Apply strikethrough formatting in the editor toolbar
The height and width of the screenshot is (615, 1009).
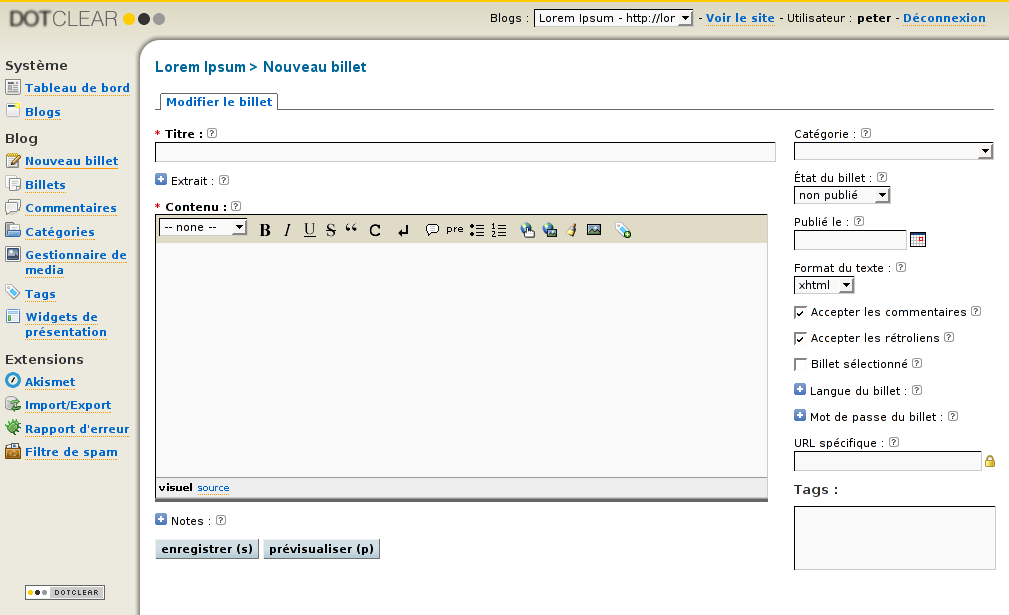pyautogui.click(x=331, y=230)
